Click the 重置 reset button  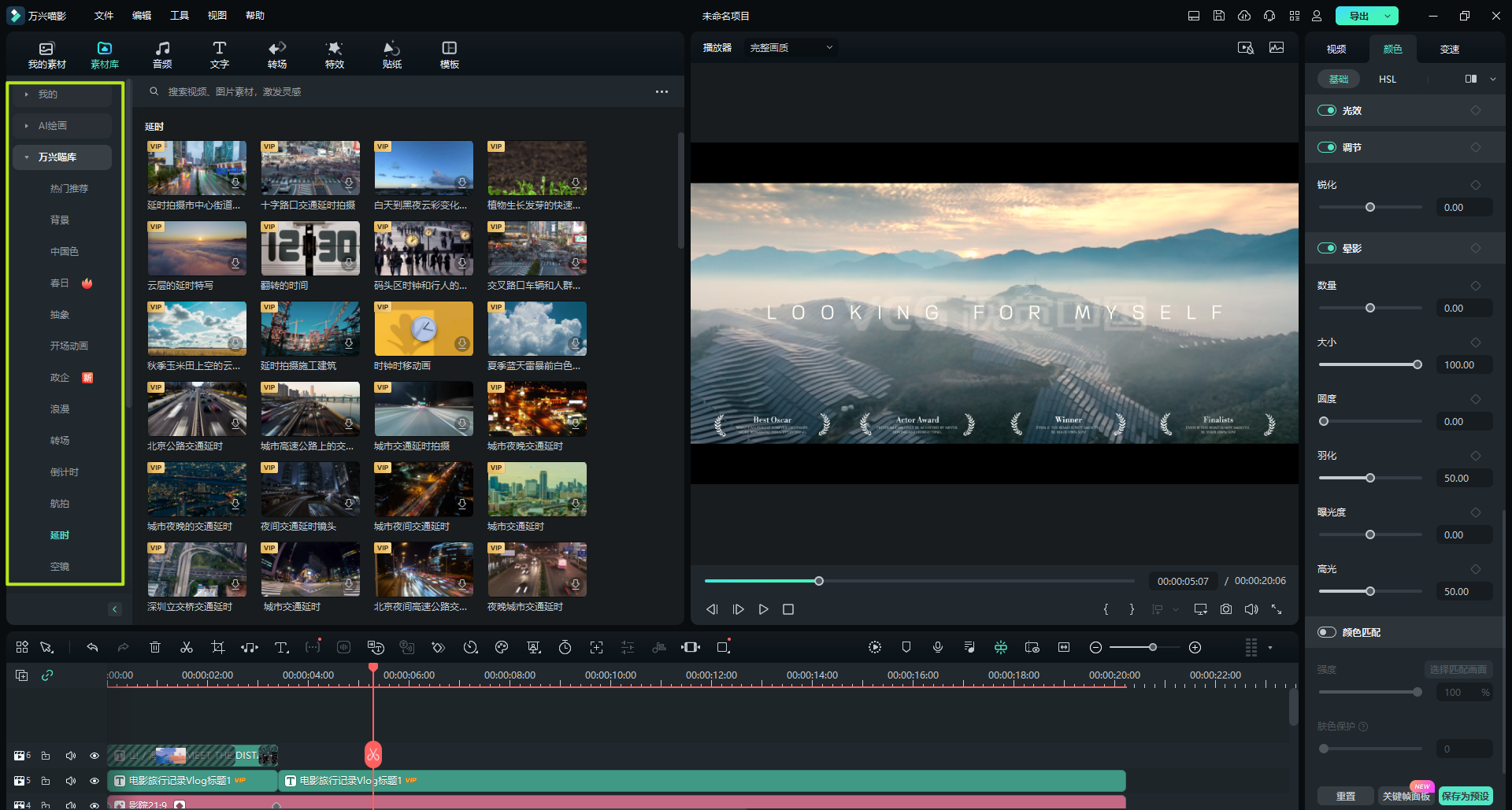tap(1345, 796)
